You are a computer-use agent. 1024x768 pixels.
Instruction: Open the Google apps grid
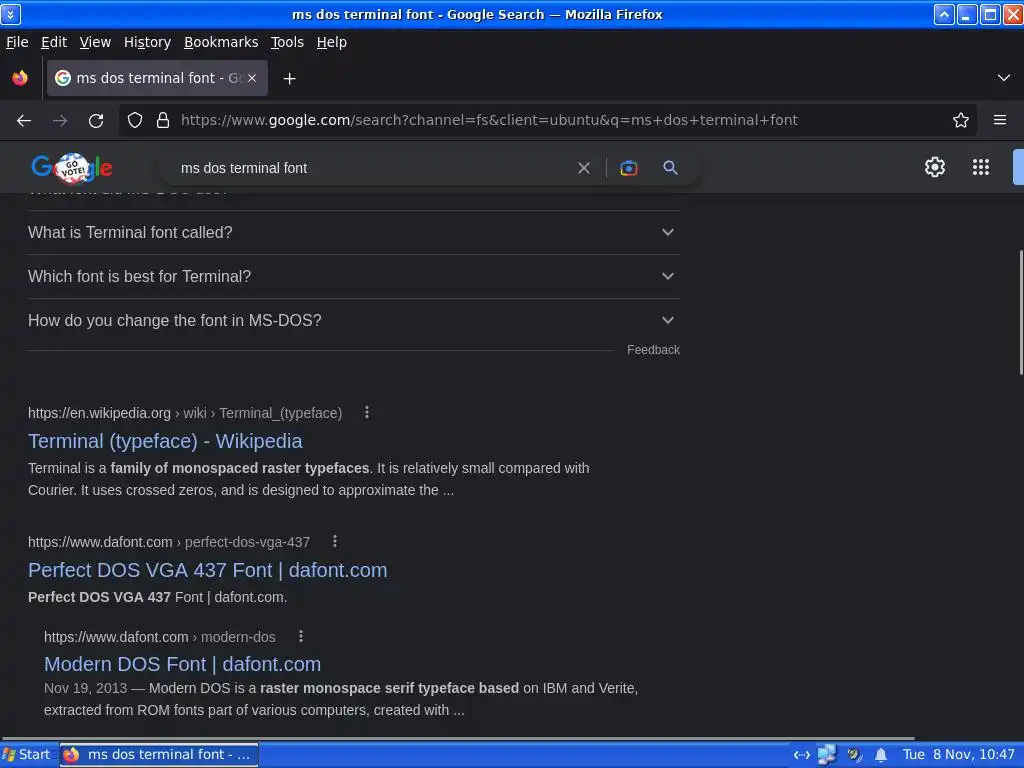[x=981, y=167]
